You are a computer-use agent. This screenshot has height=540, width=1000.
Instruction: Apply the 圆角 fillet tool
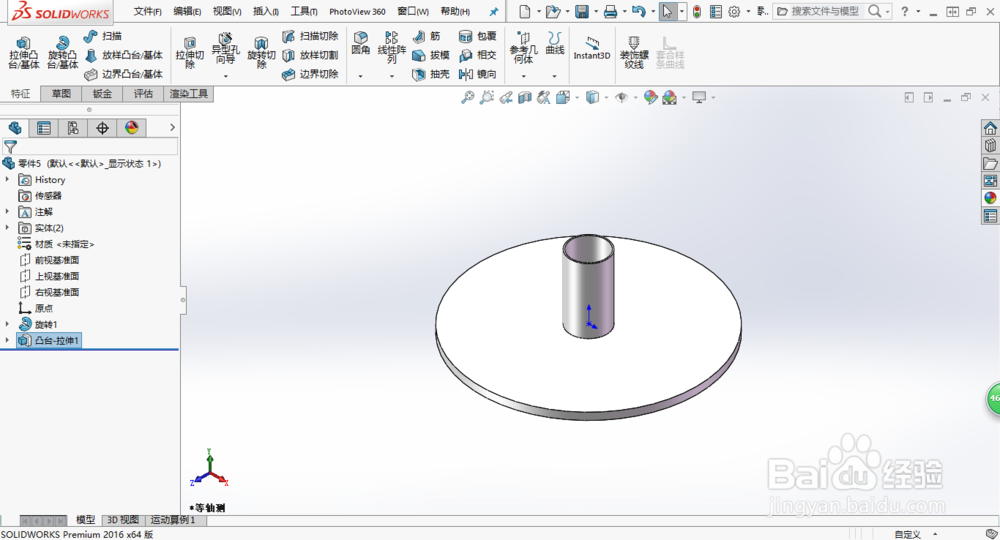[360, 43]
